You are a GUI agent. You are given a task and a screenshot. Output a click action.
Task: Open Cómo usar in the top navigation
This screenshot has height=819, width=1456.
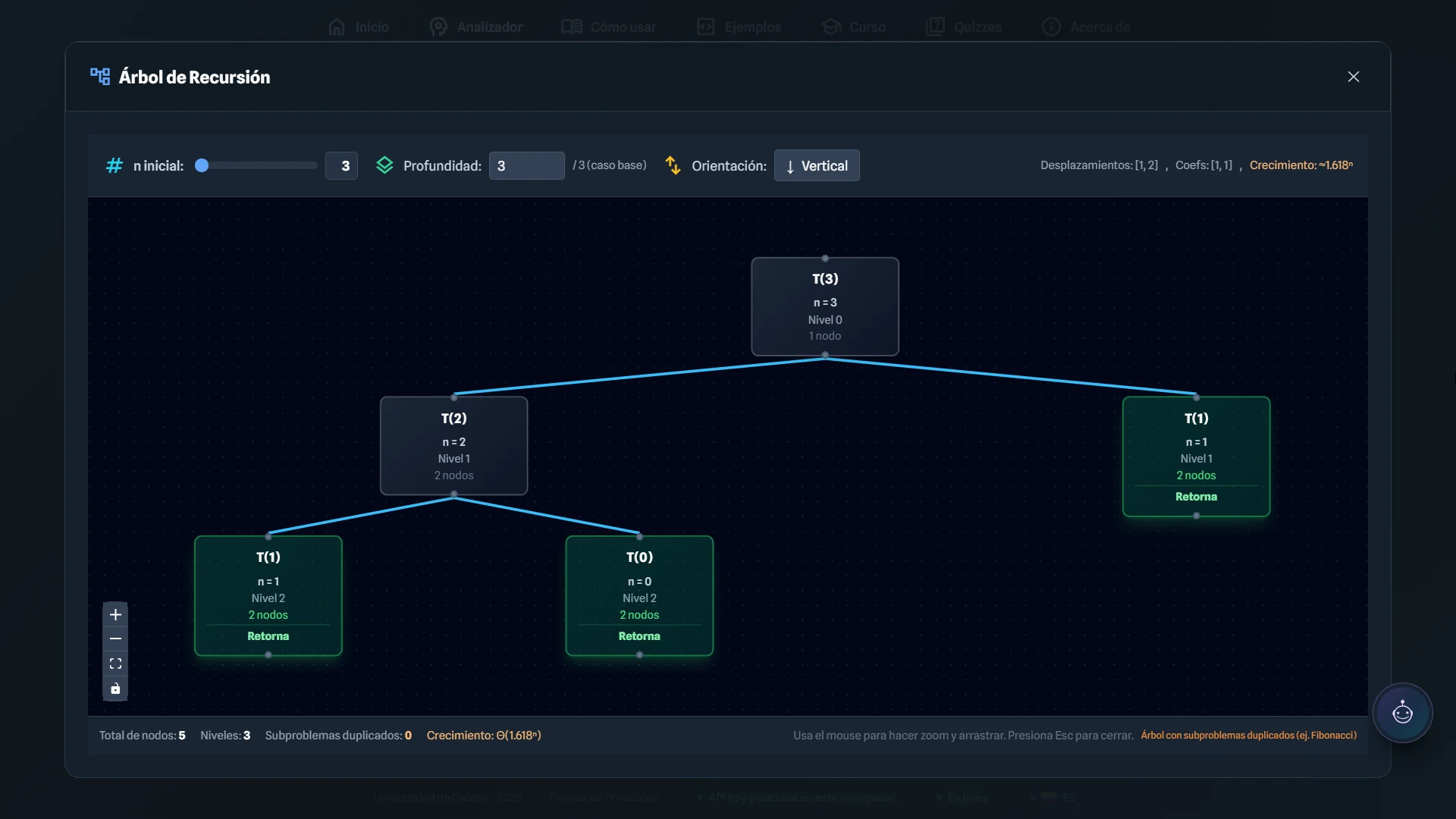pos(609,27)
